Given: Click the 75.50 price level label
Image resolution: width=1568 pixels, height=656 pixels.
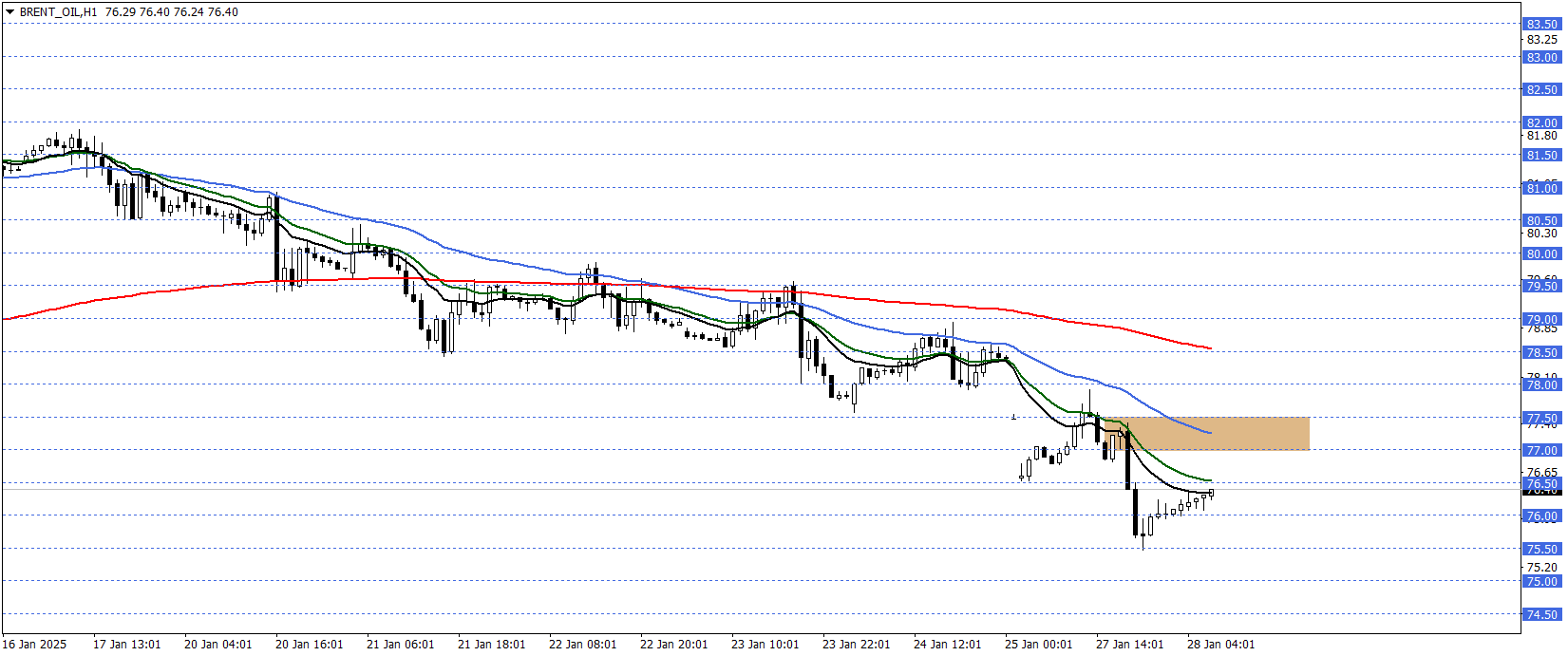Looking at the screenshot, I should click(x=1541, y=549).
